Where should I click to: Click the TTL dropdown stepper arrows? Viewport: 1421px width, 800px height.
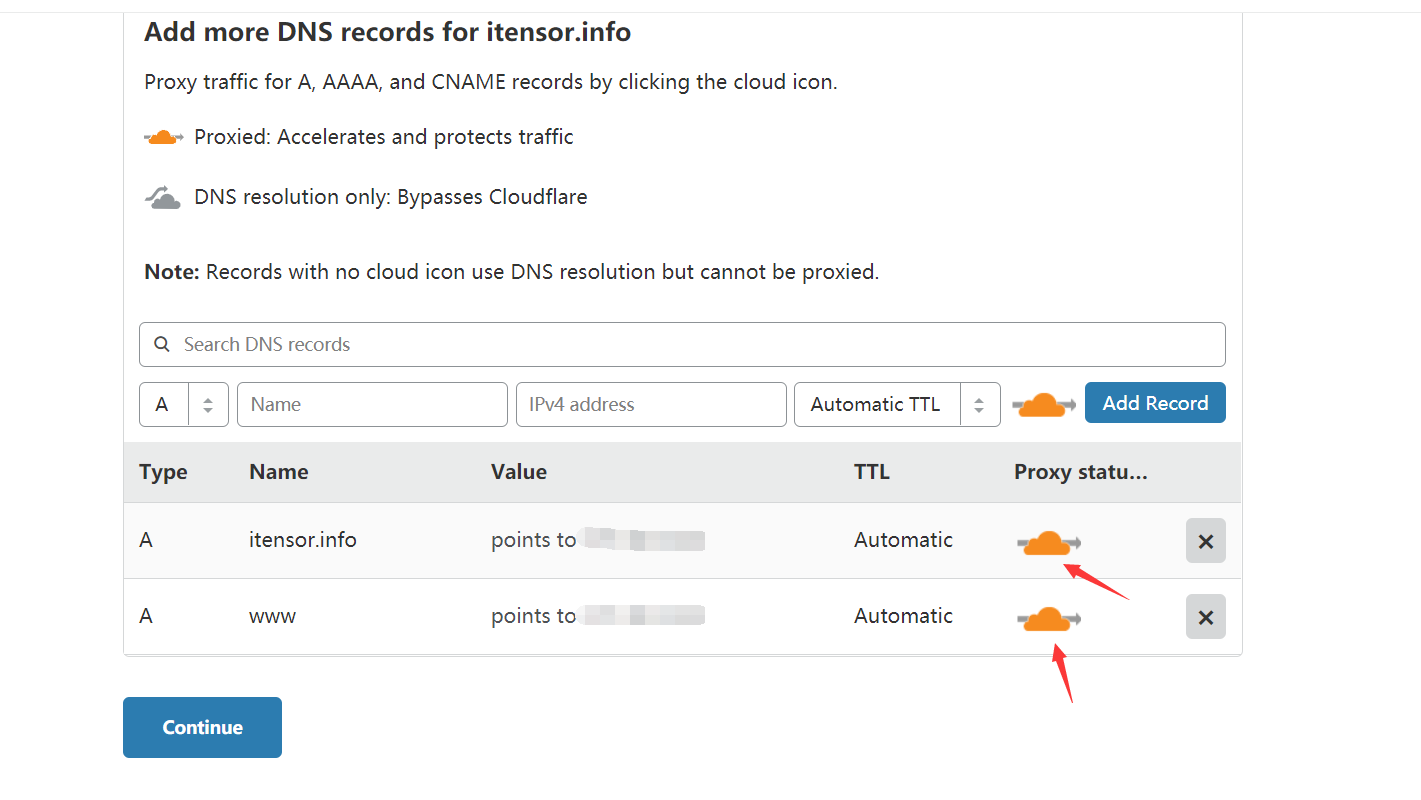tap(980, 405)
